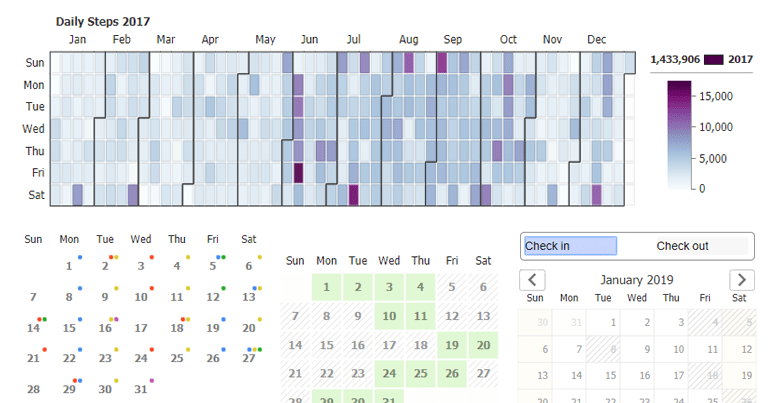Viewport: 768px width, 403px height.
Task: Choose green day 26 in availability calendar
Action: (452, 373)
